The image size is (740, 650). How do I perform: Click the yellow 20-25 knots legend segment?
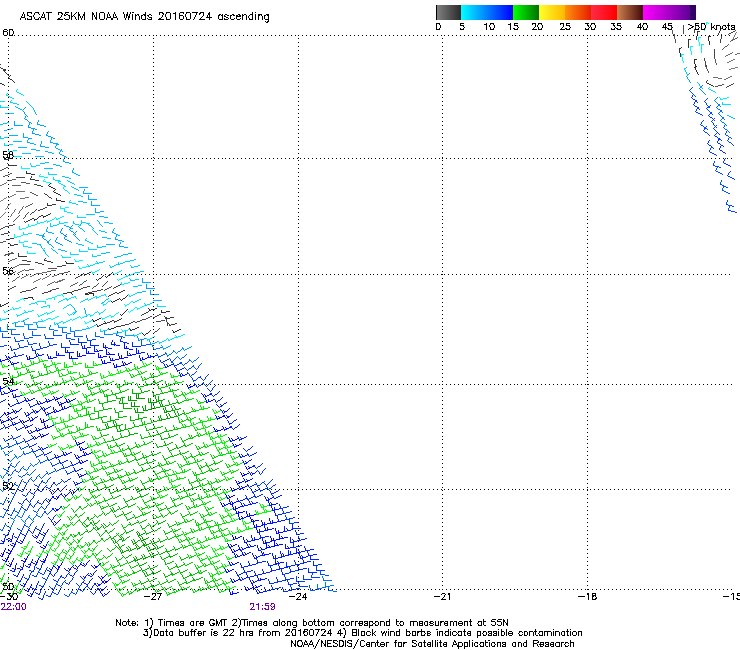click(552, 12)
